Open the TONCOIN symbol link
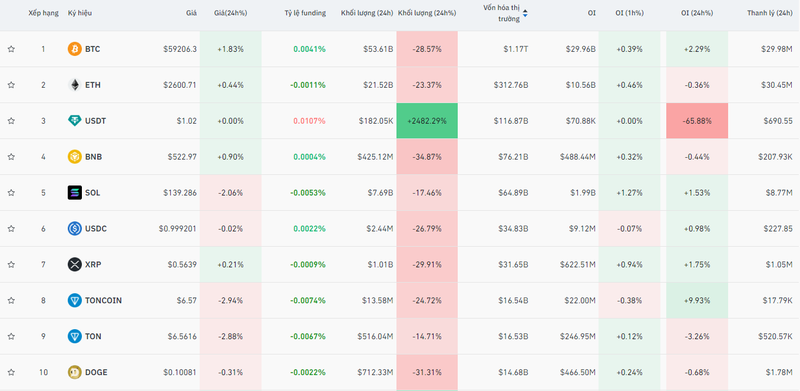 tap(104, 300)
